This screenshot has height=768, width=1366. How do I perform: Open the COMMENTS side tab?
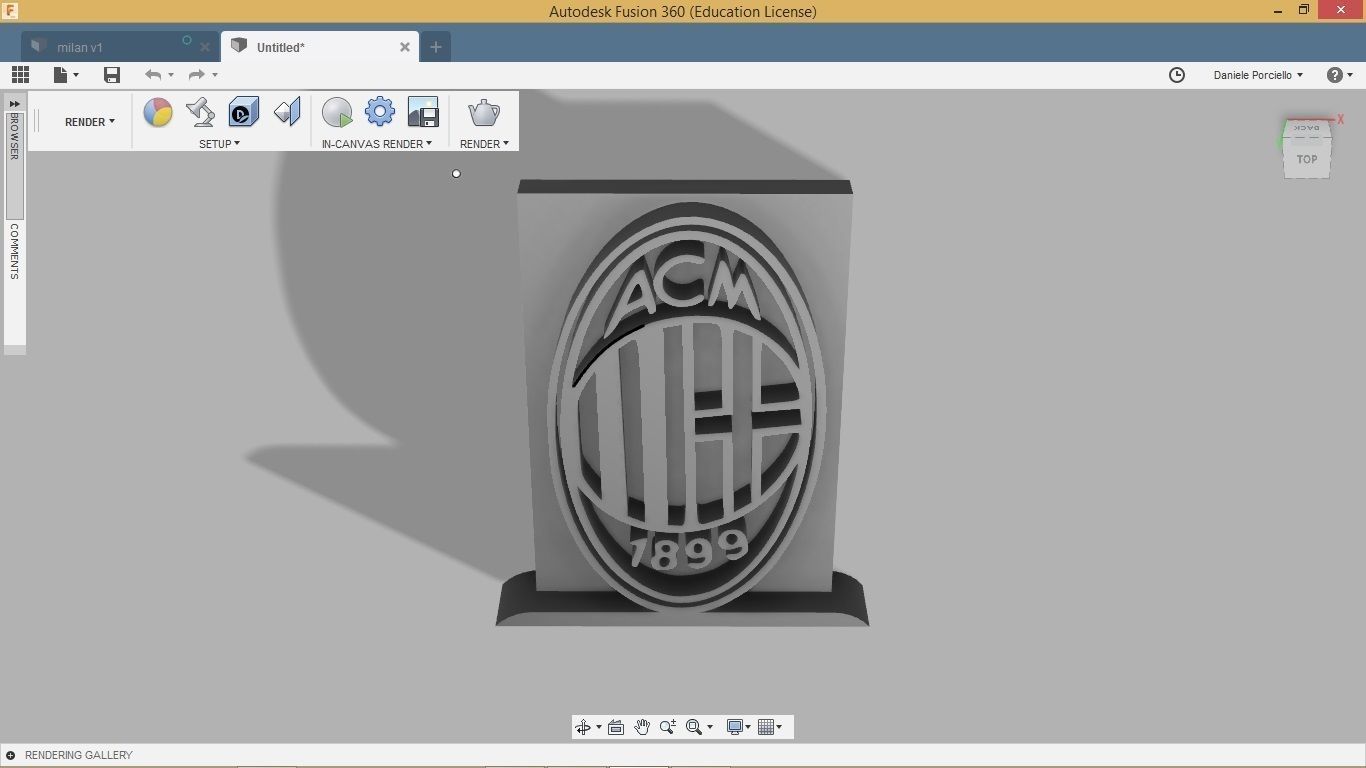[15, 251]
